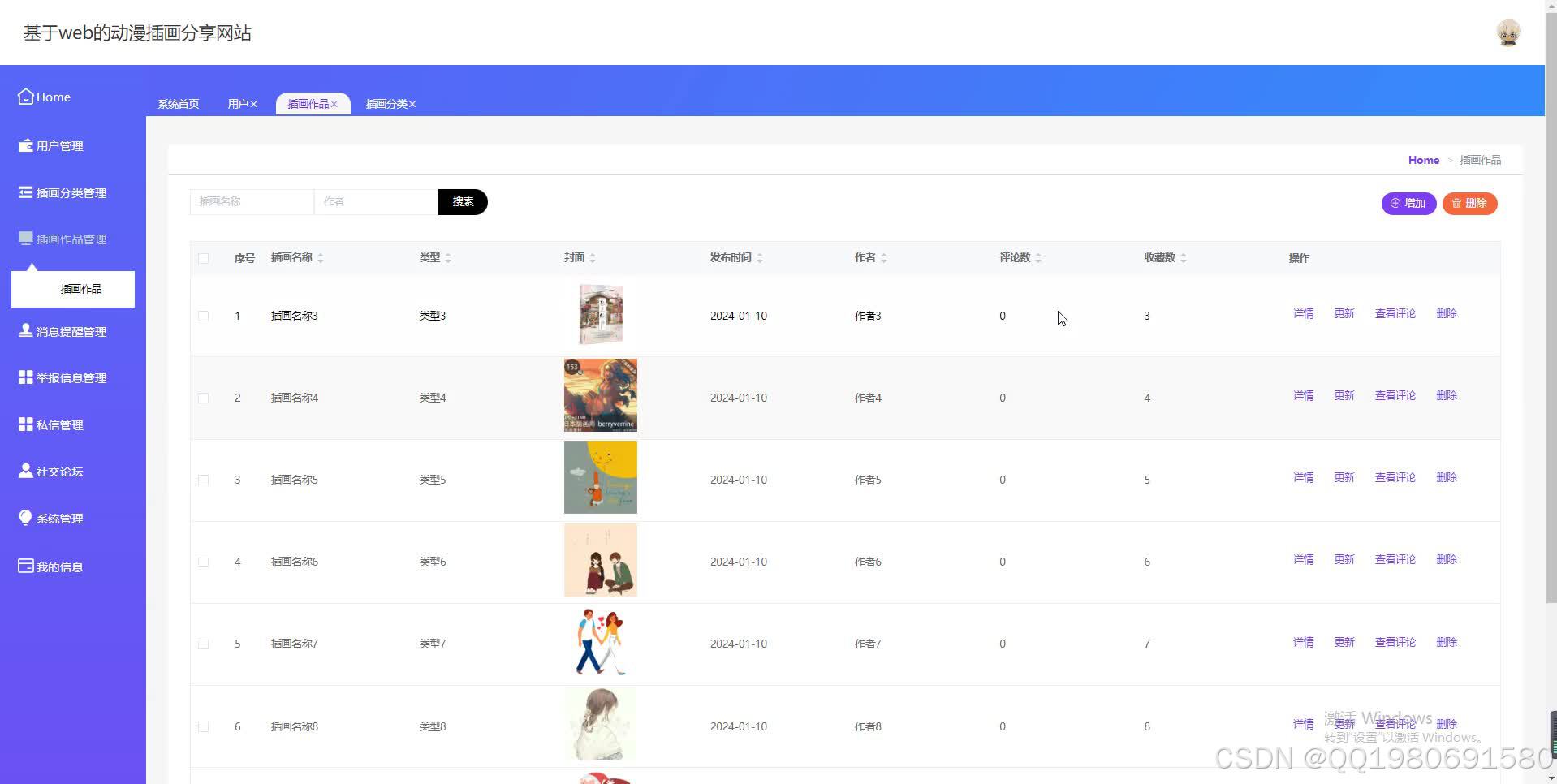
Task: Open cover thumbnail of 插画名称5
Action: tap(601, 477)
